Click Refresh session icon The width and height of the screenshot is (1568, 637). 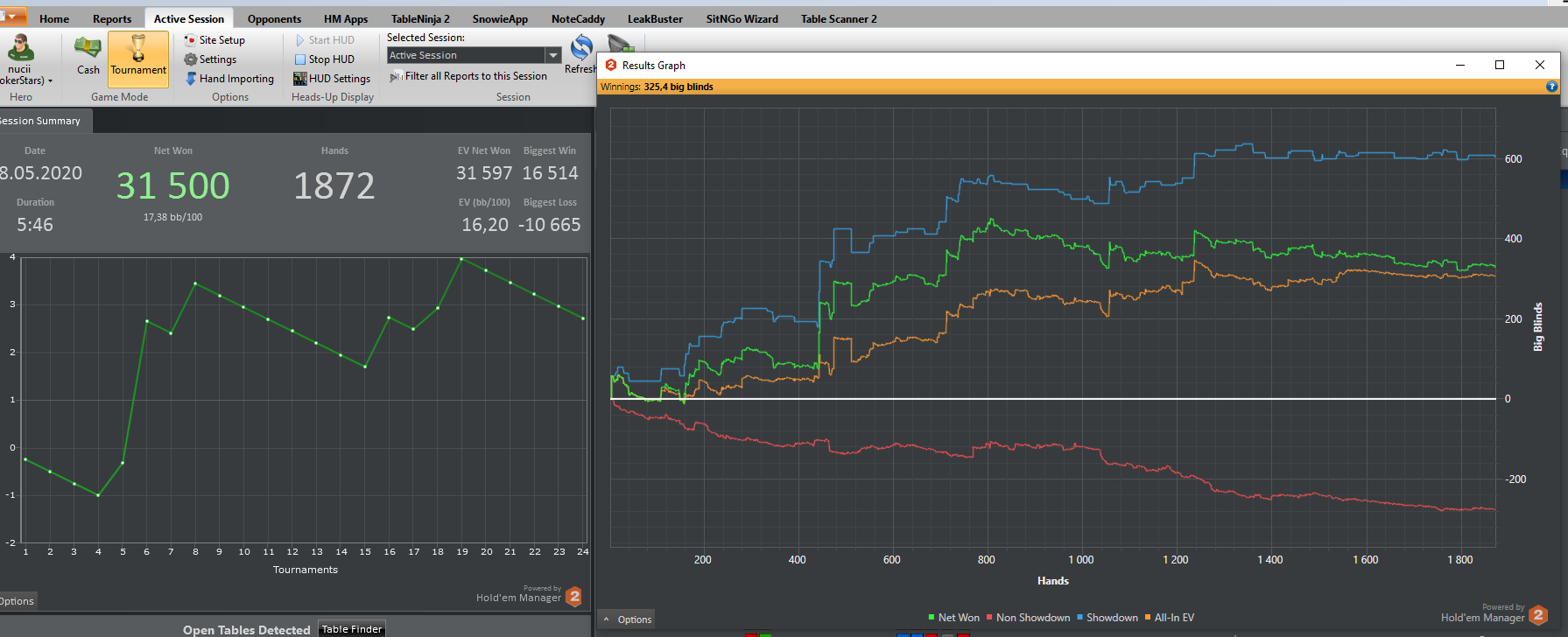pyautogui.click(x=581, y=47)
